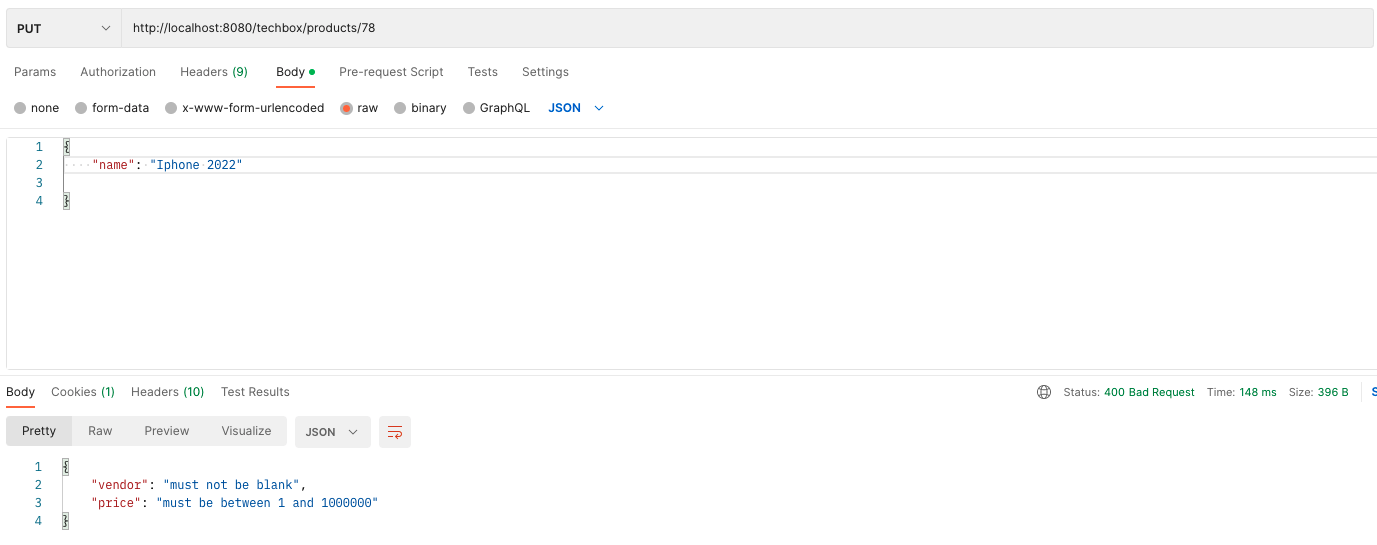Open the response Cookies (1) tab
The width and height of the screenshot is (1377, 545).
(83, 392)
